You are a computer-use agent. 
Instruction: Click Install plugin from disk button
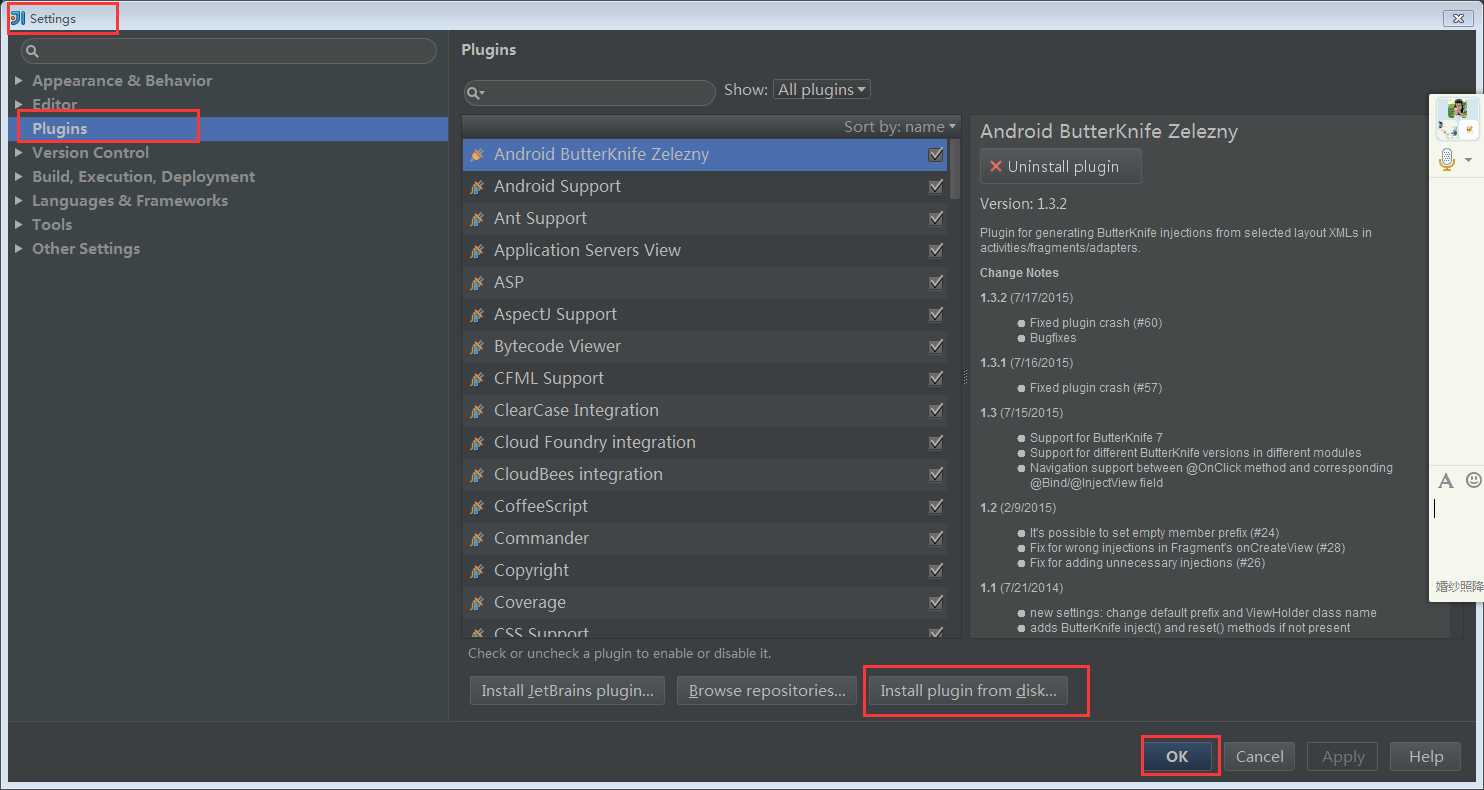click(x=968, y=691)
